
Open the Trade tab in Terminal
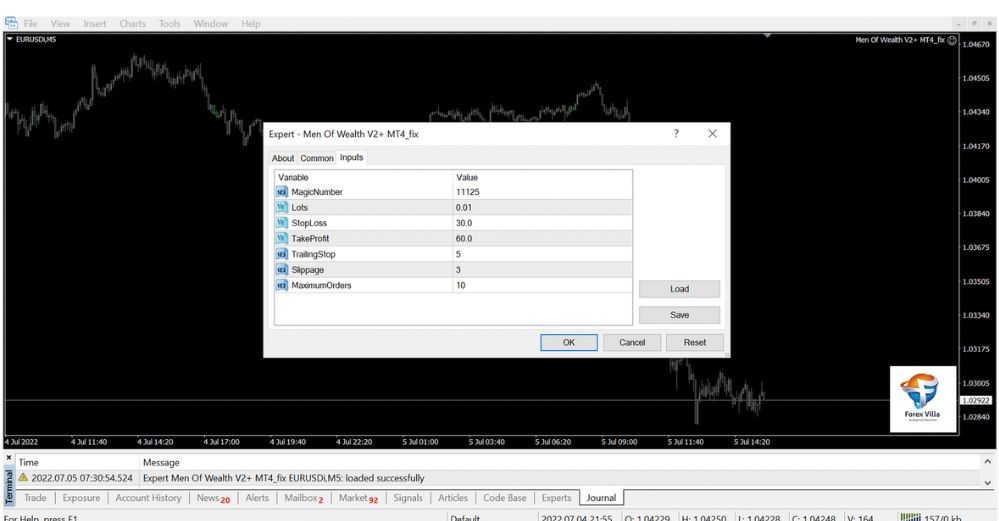click(x=35, y=498)
